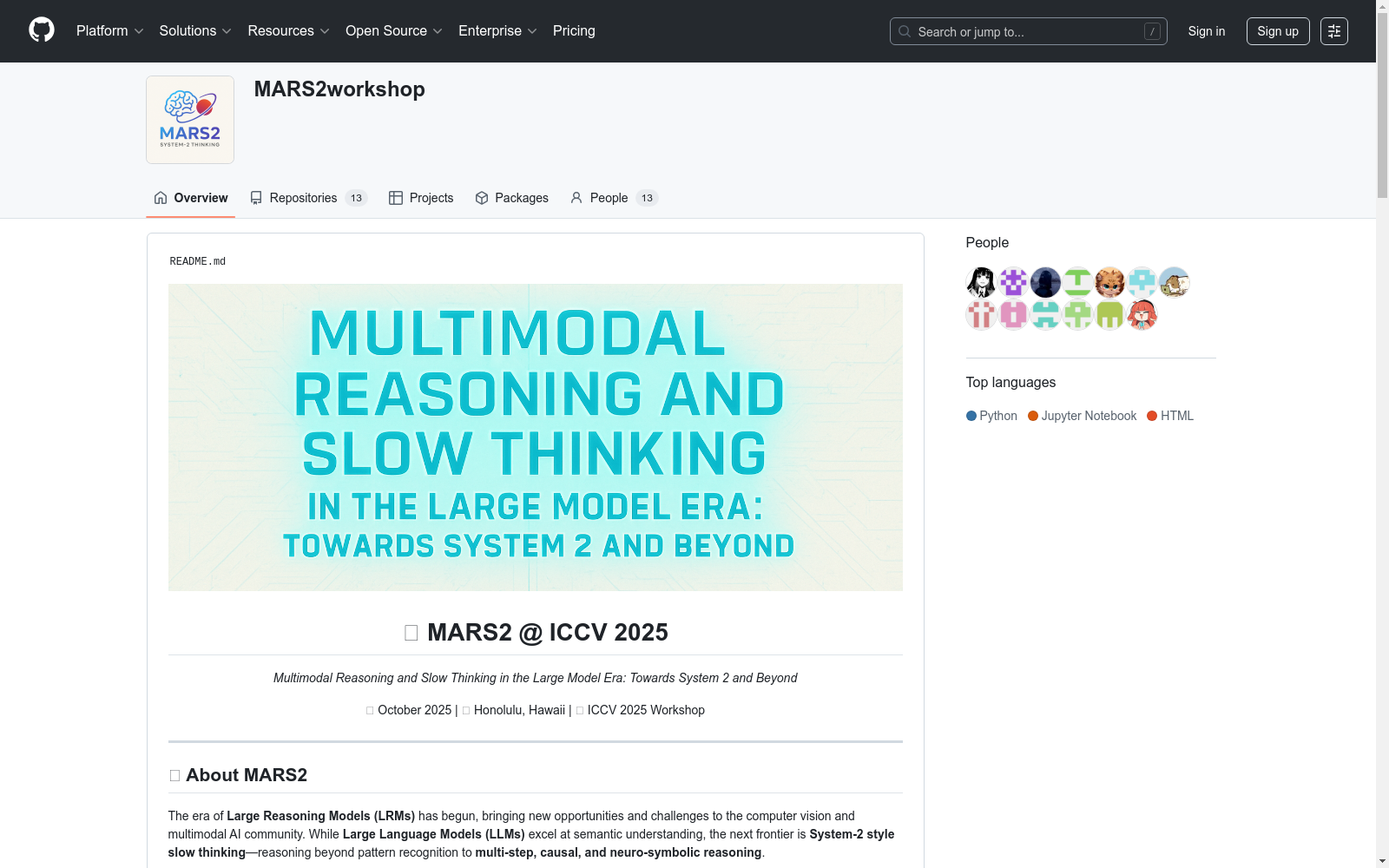The height and width of the screenshot is (868, 1389).
Task: Focus the 'Search or jump to...' field
Action: 1029,31
